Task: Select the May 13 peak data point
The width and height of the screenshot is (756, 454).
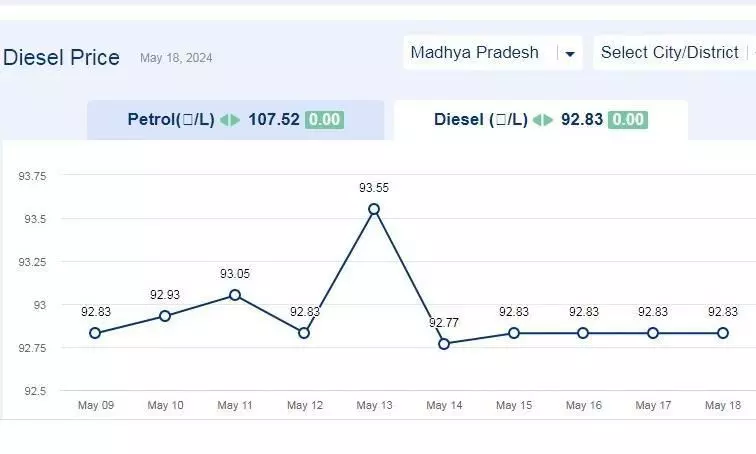Action: pyautogui.click(x=374, y=209)
